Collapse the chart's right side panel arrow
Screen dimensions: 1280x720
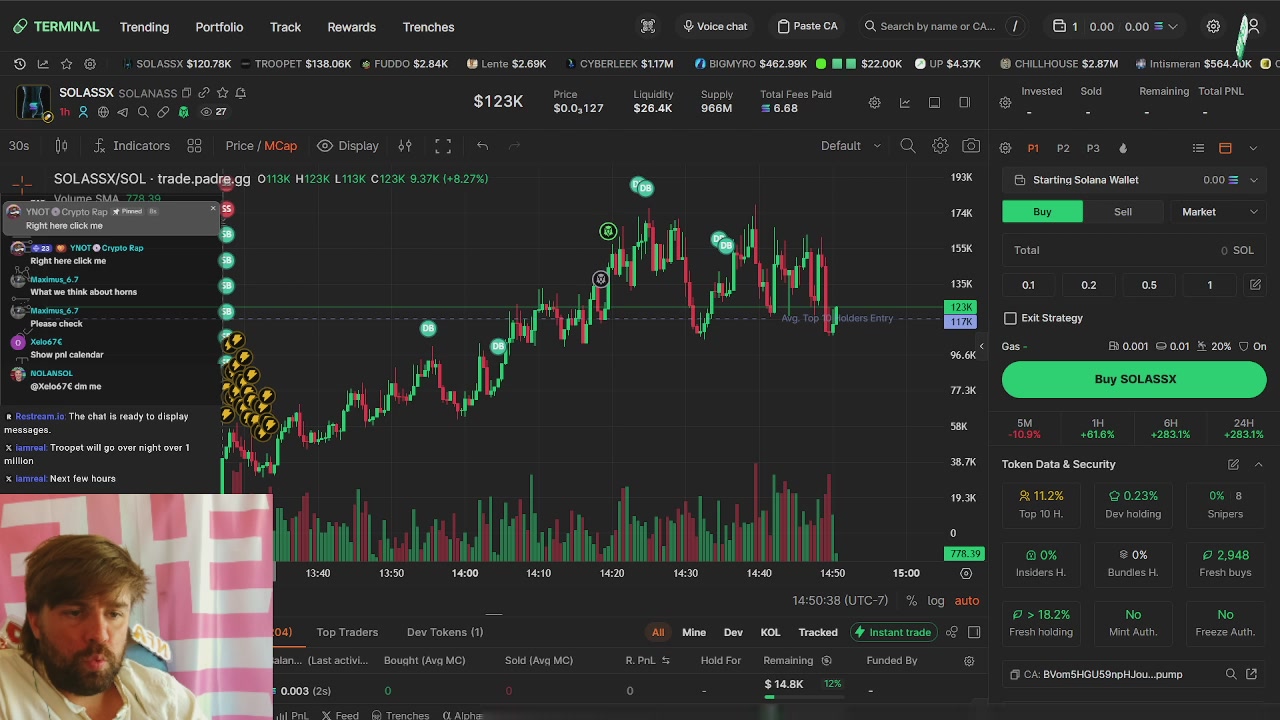coord(981,347)
